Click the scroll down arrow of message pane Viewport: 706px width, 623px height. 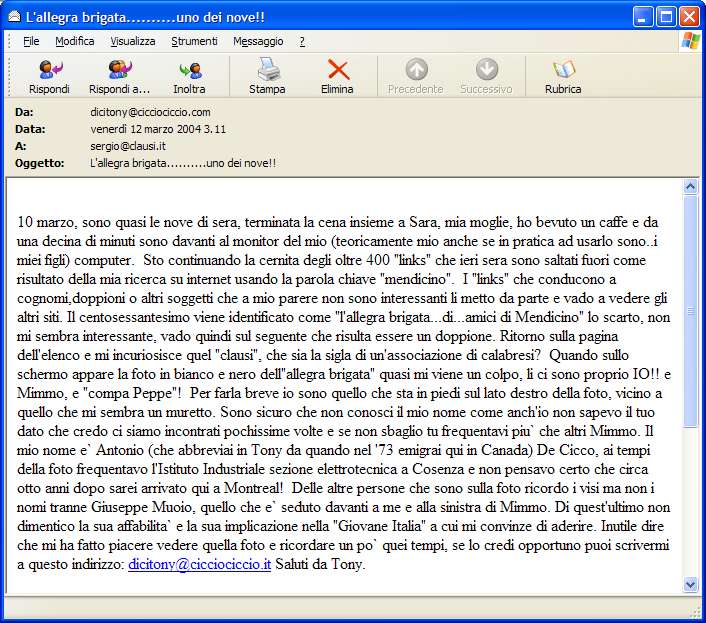pyautogui.click(x=690, y=585)
